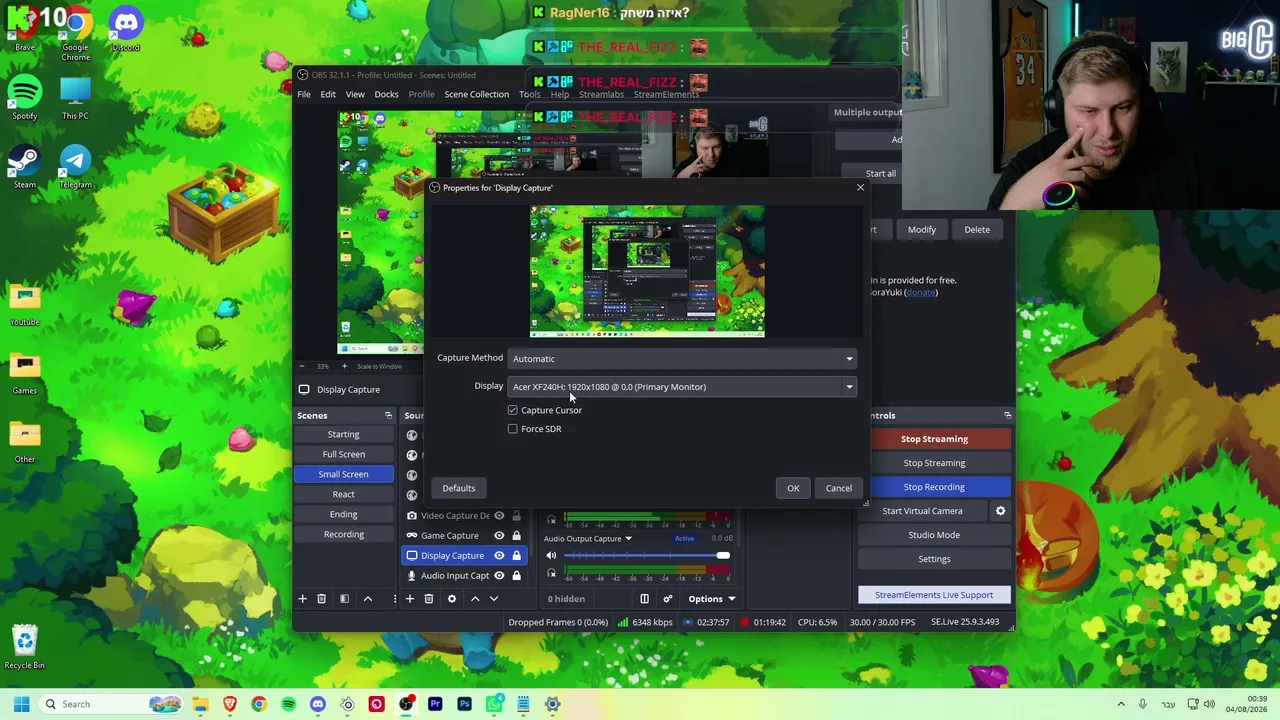
Task: Open the Discord desktop shortcut
Action: tap(125, 28)
